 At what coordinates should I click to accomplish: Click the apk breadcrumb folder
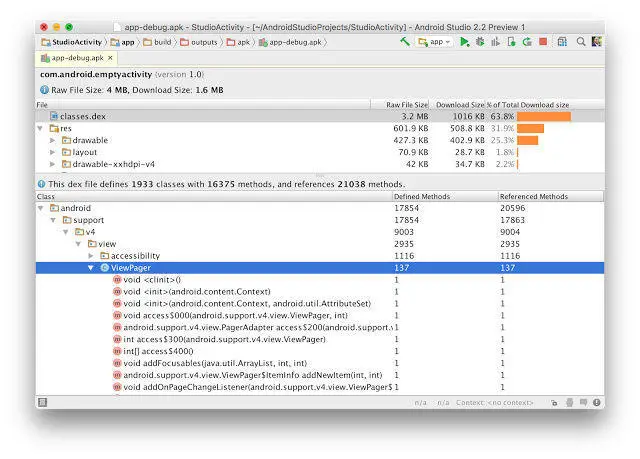click(x=238, y=42)
